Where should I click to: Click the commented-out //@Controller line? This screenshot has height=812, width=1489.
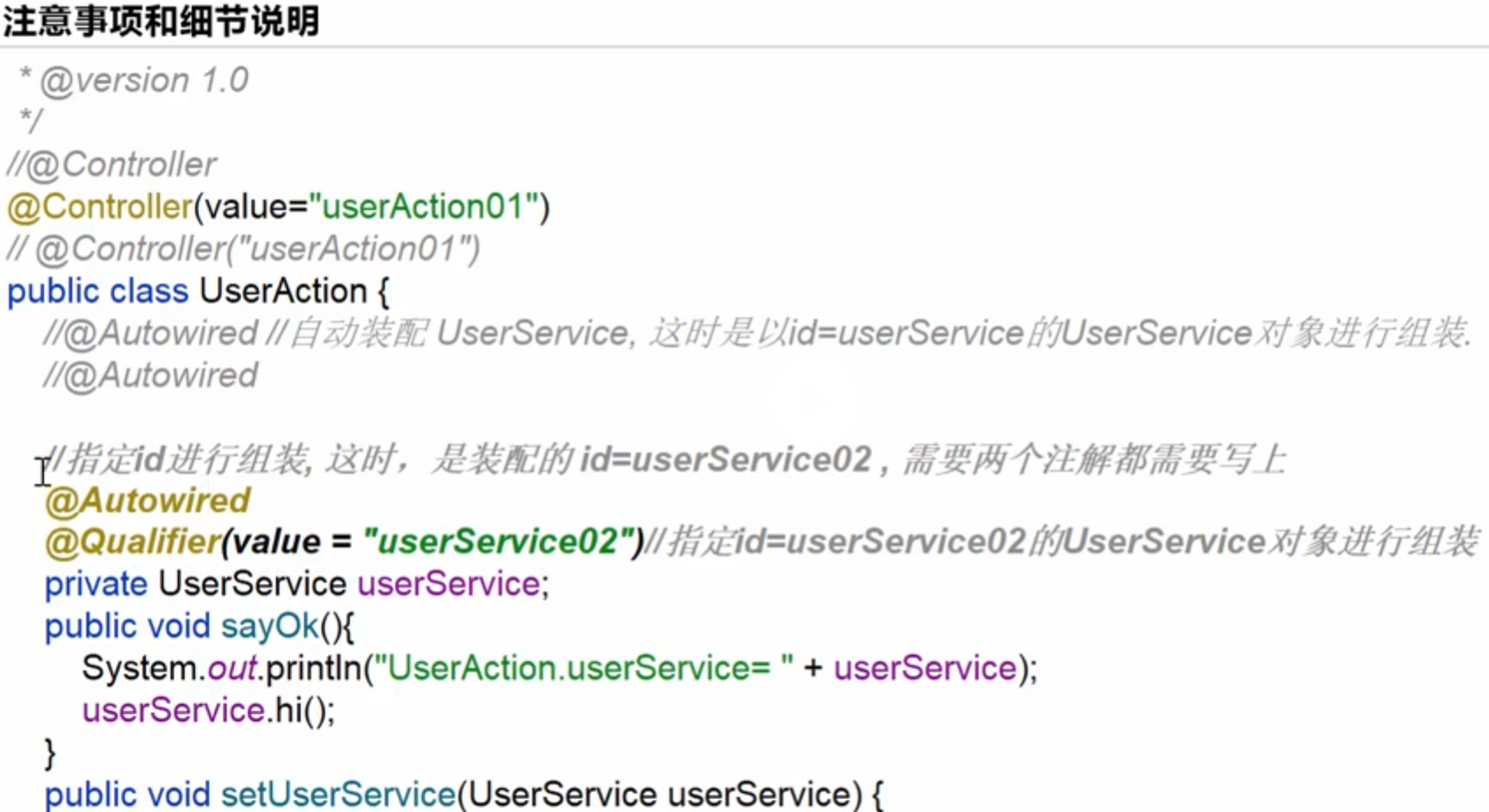coord(111,164)
